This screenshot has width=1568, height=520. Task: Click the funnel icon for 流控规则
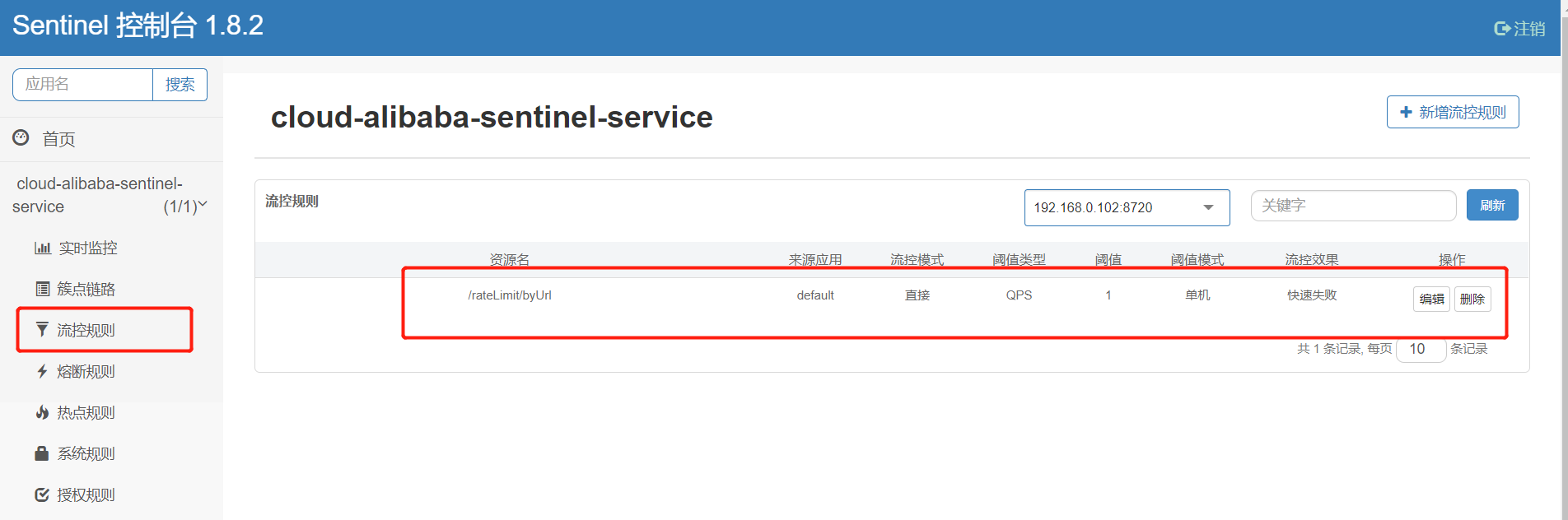[x=42, y=329]
